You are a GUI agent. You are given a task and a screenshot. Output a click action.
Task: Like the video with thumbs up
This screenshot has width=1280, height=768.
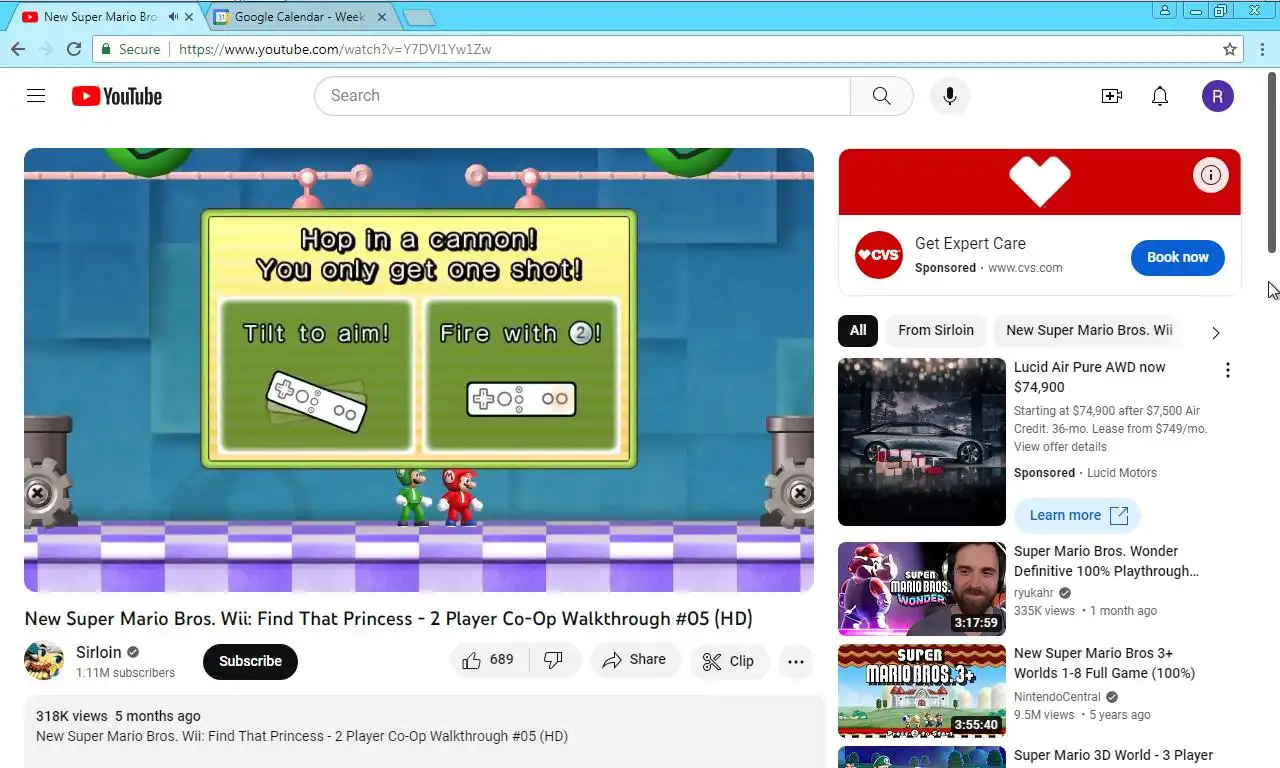488,660
